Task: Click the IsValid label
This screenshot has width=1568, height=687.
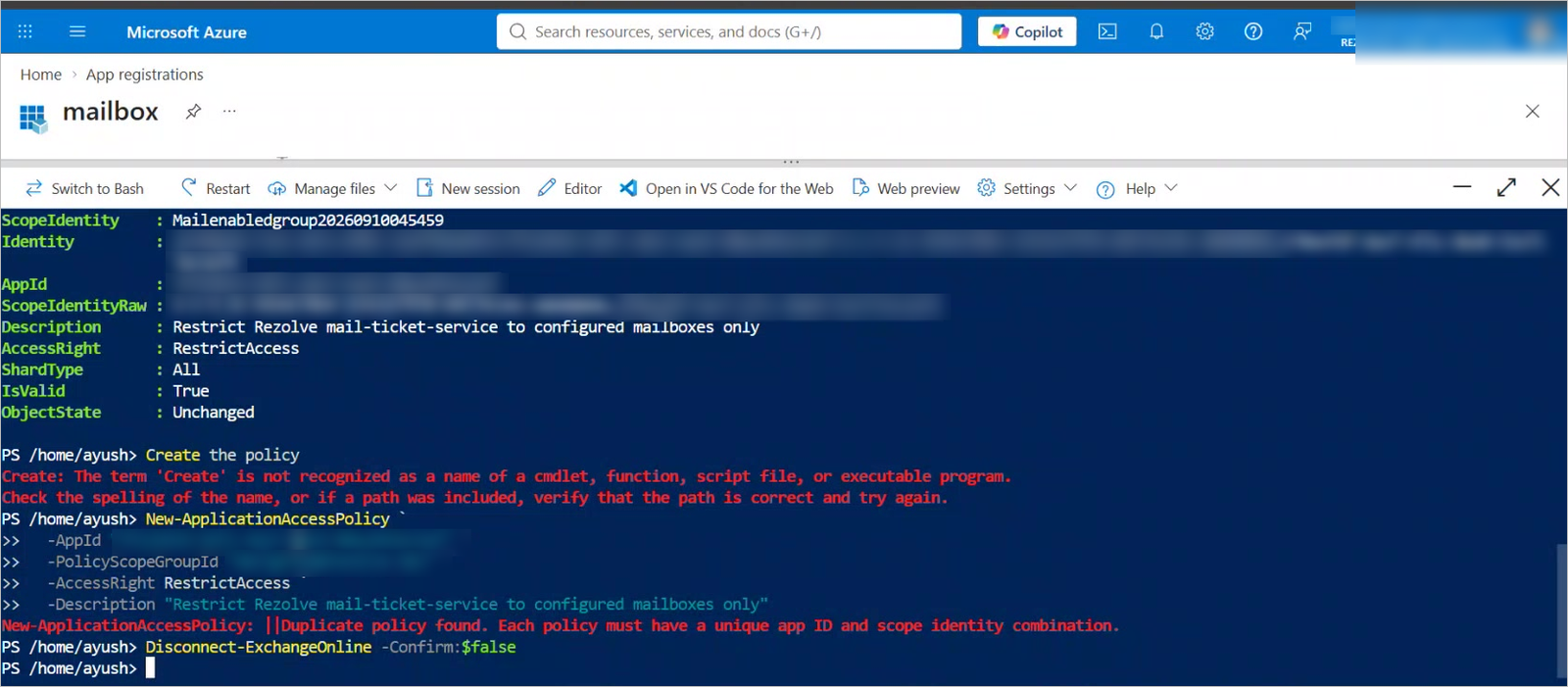Action: [x=33, y=391]
